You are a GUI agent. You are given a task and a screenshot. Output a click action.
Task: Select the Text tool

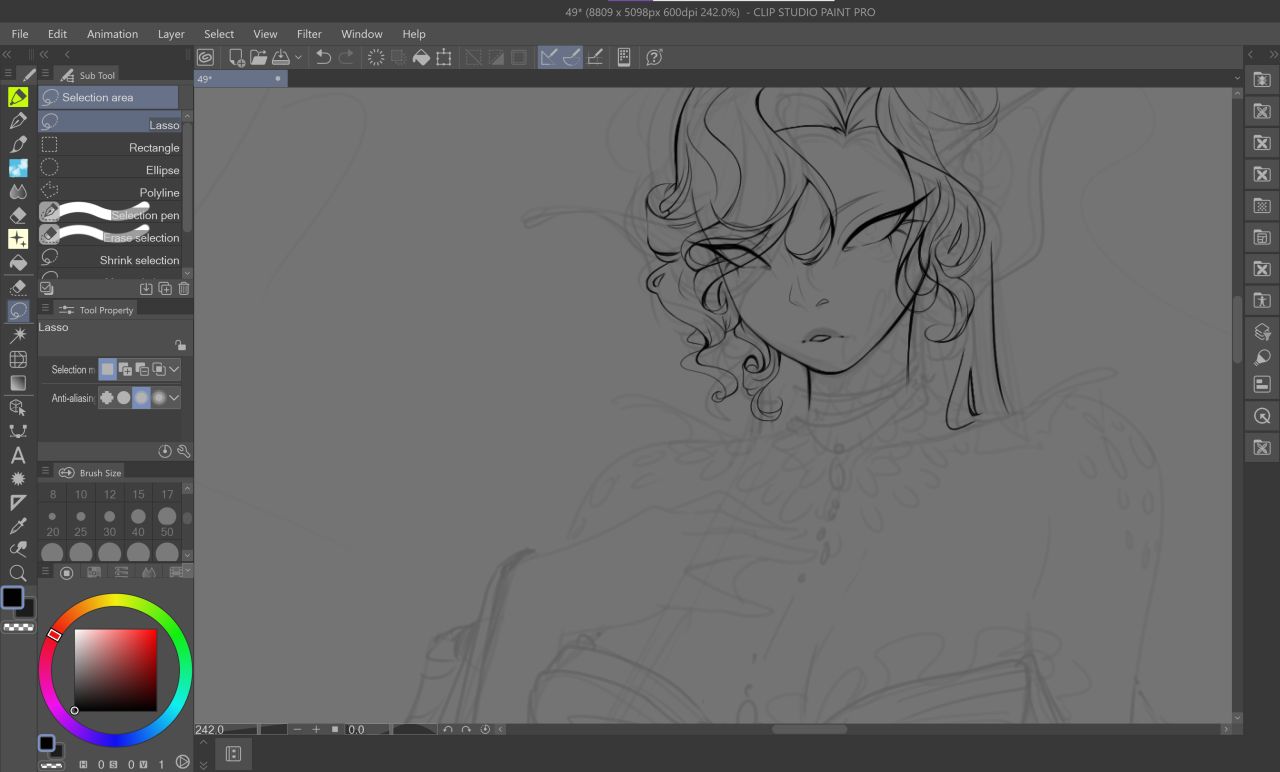pyautogui.click(x=18, y=455)
